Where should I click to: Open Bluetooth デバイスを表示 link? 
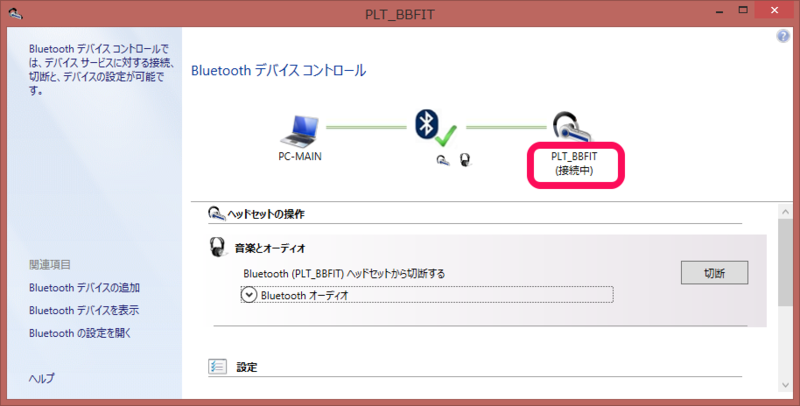pos(84,310)
